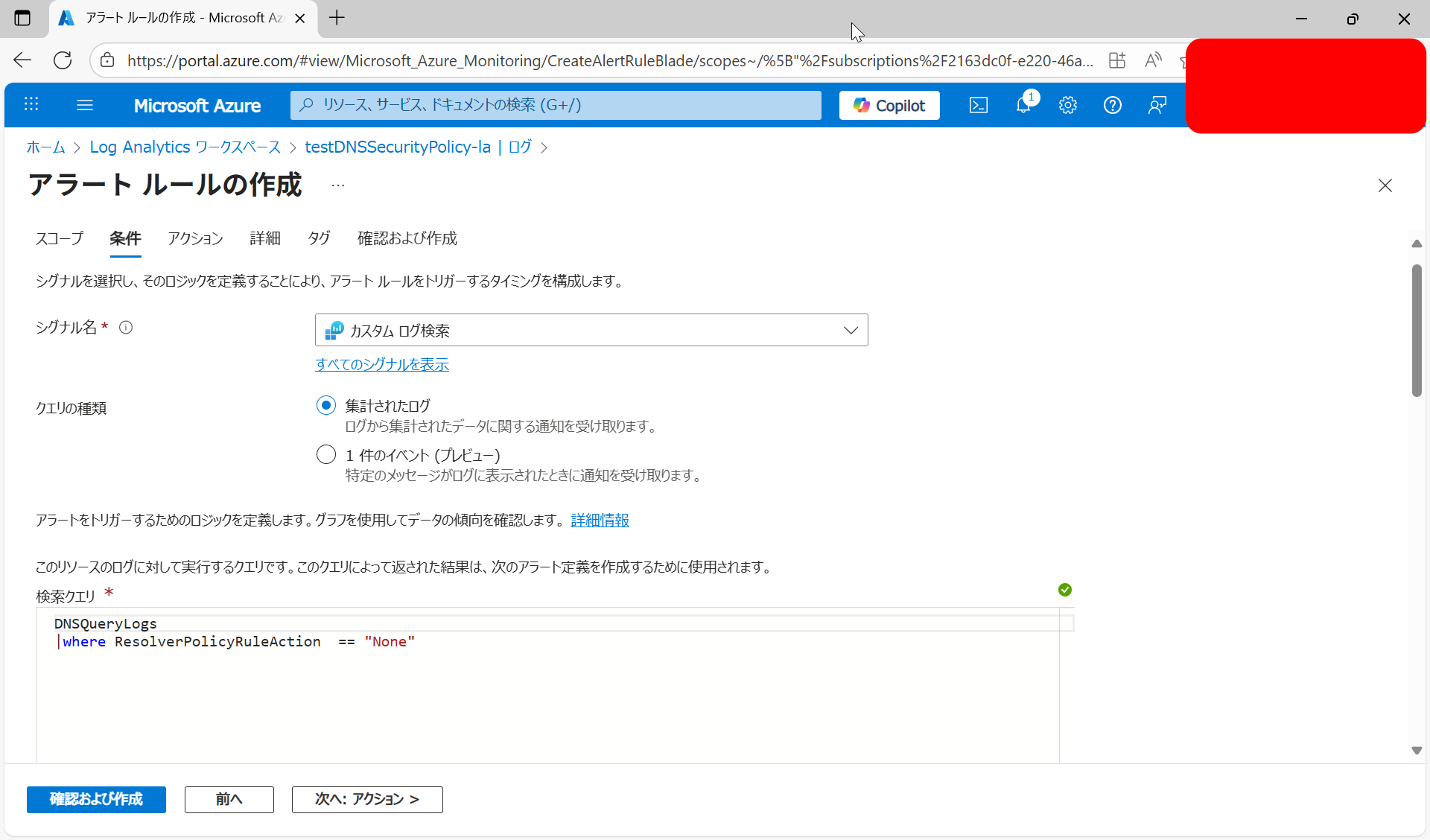Select the 集計されたログ radio button
This screenshot has width=1430, height=840.
click(325, 405)
